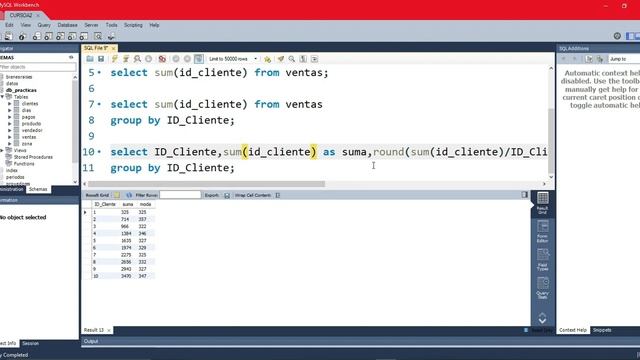Image resolution: width=640 pixels, height=360 pixels.
Task: Click the chevron below Query Stats
Action: coord(542,318)
